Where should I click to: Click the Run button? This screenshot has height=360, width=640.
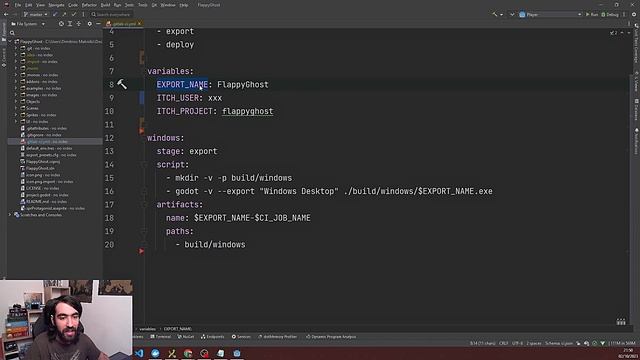point(592,14)
